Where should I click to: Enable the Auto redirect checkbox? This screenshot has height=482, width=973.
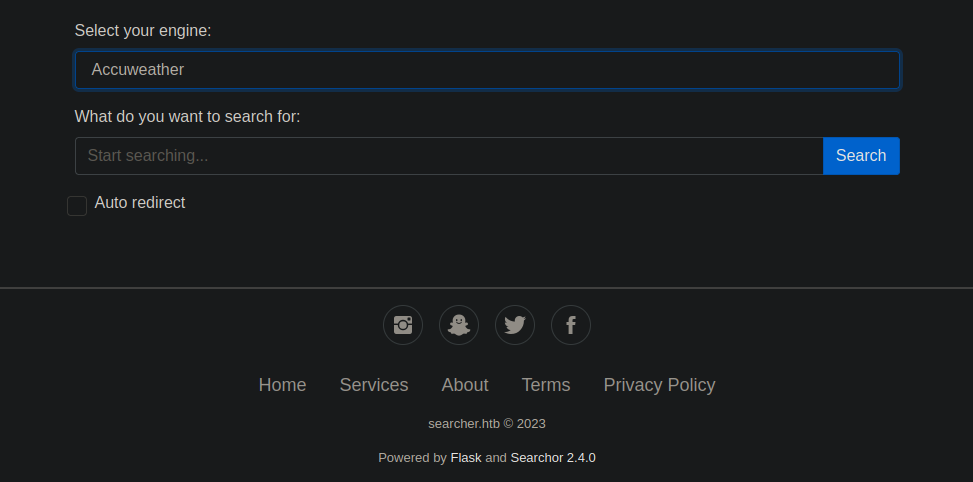coord(77,206)
